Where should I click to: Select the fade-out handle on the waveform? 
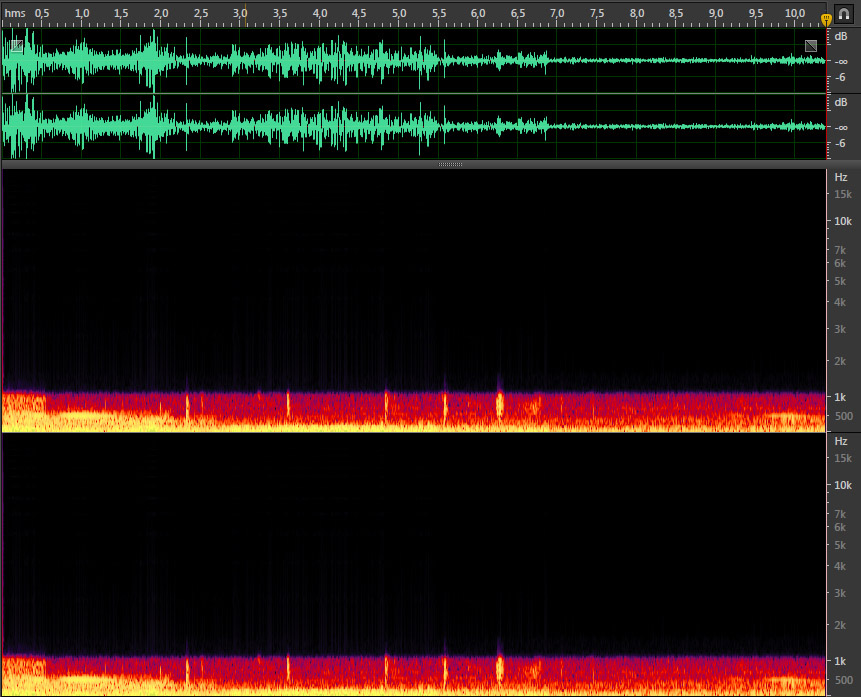coord(811,46)
